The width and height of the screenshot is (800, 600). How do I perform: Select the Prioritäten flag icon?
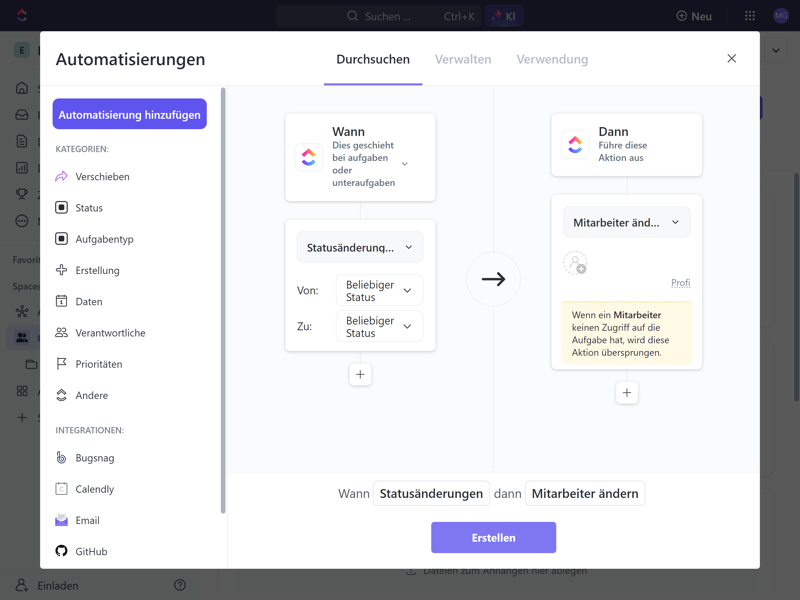(x=62, y=364)
